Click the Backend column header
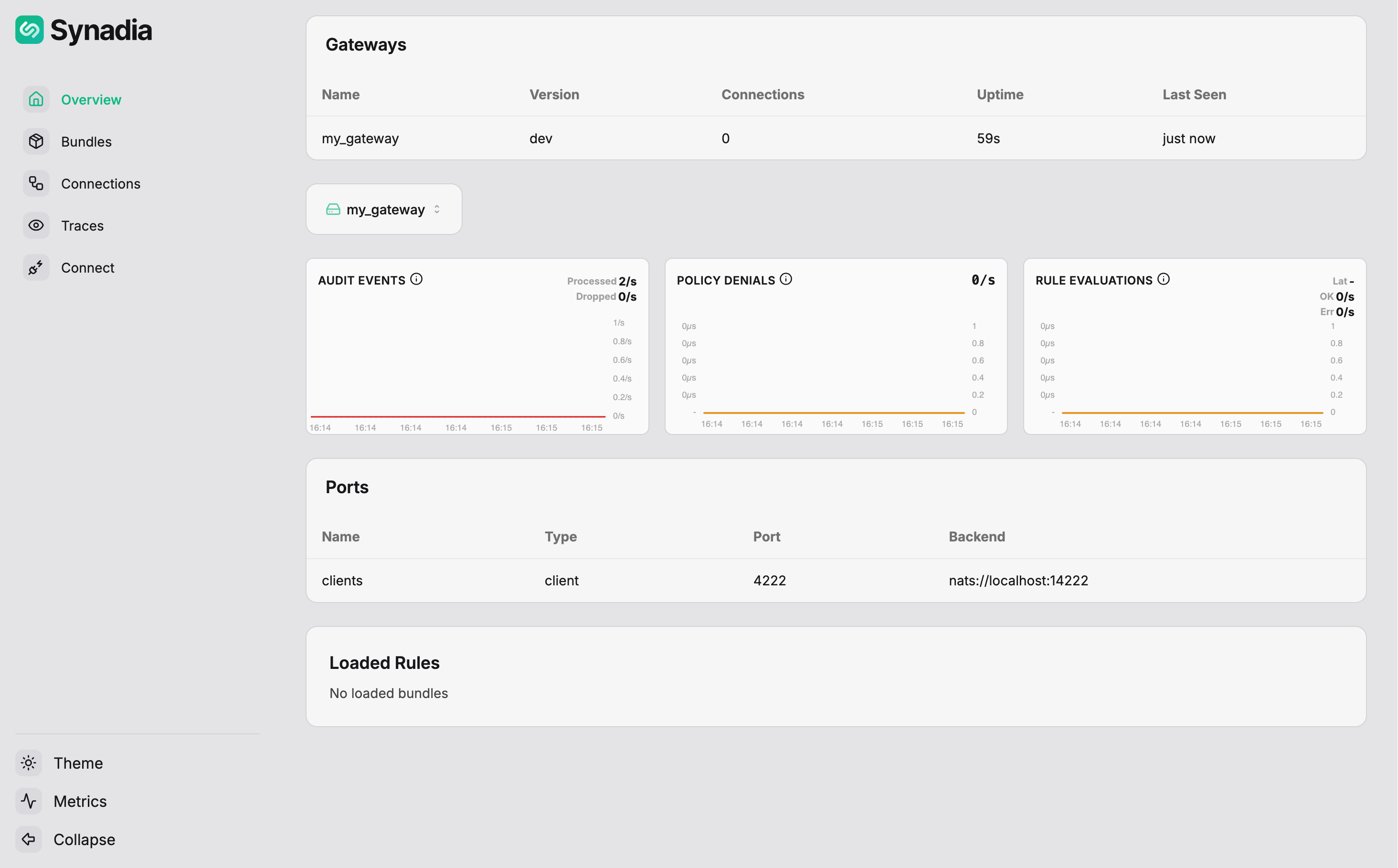The width and height of the screenshot is (1398, 868). coord(977,537)
